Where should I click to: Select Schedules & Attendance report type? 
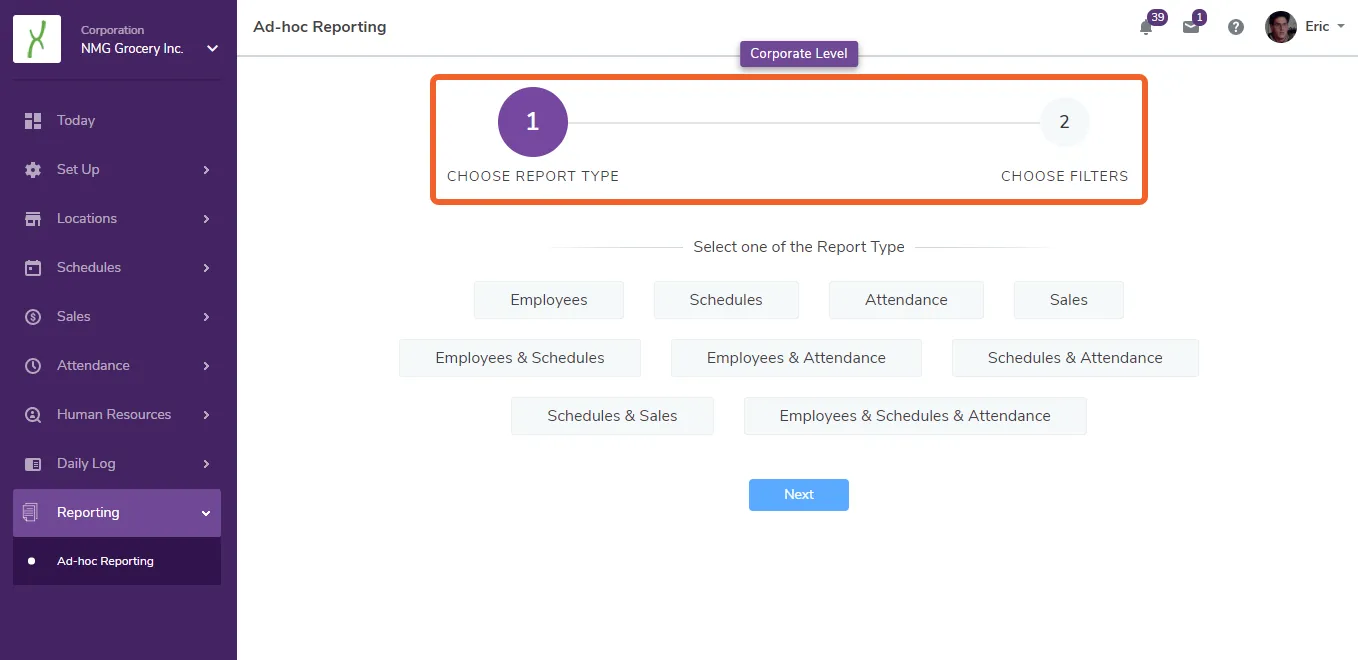point(1075,358)
